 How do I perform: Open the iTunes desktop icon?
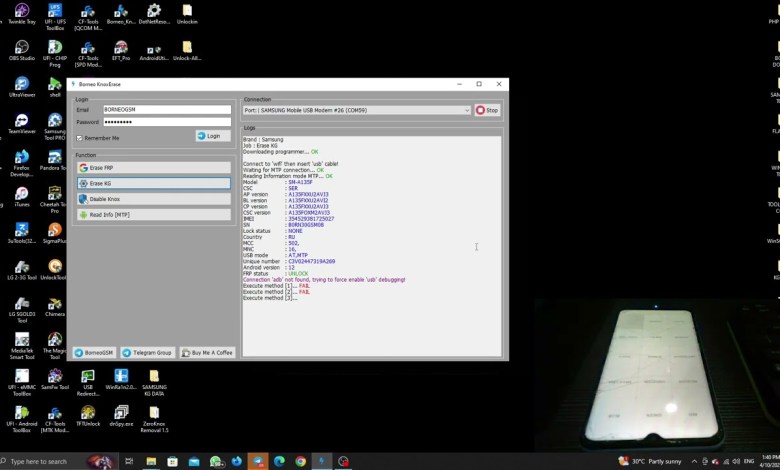tap(22, 194)
